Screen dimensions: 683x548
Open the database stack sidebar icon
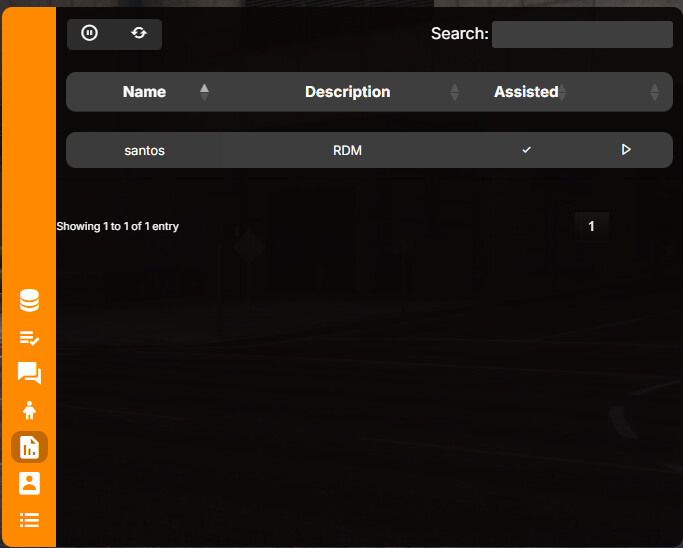[29, 301]
